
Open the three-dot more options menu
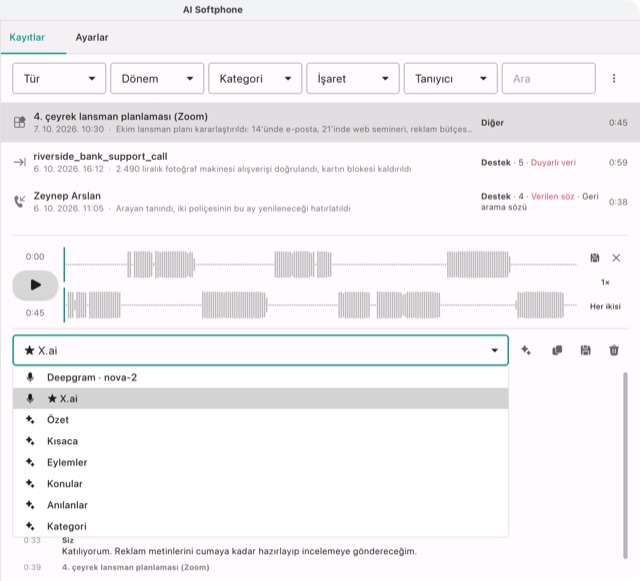[x=613, y=78]
